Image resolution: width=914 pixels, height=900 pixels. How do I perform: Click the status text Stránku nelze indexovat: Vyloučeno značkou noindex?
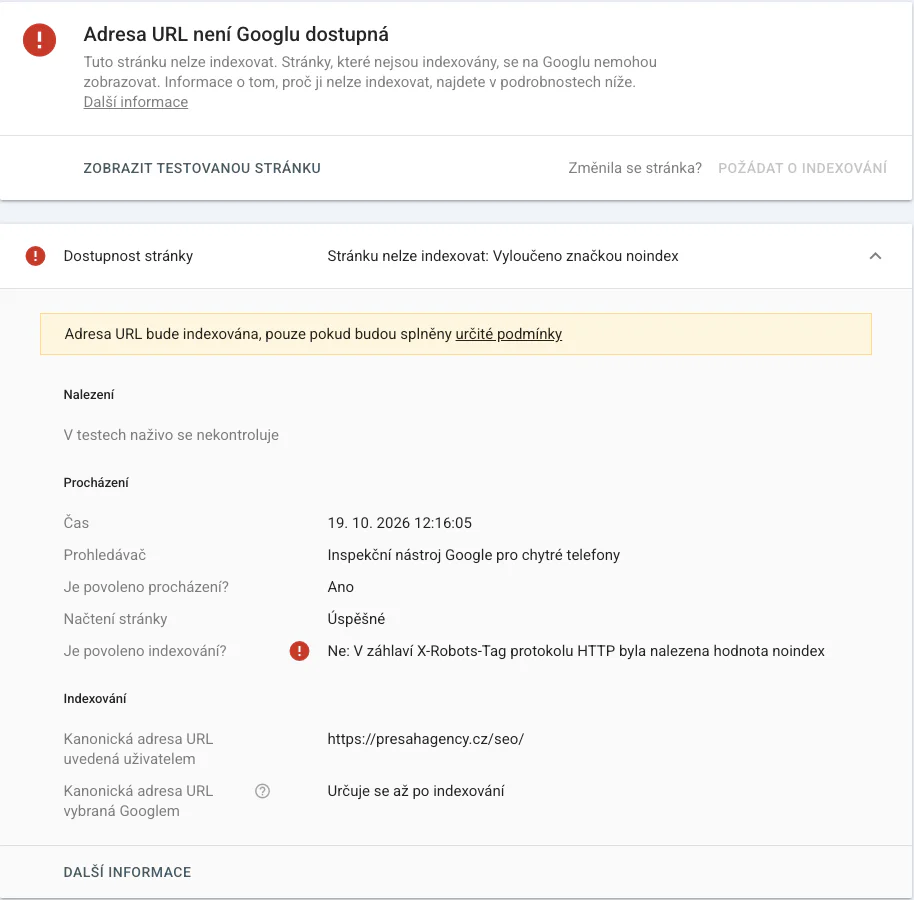502,256
